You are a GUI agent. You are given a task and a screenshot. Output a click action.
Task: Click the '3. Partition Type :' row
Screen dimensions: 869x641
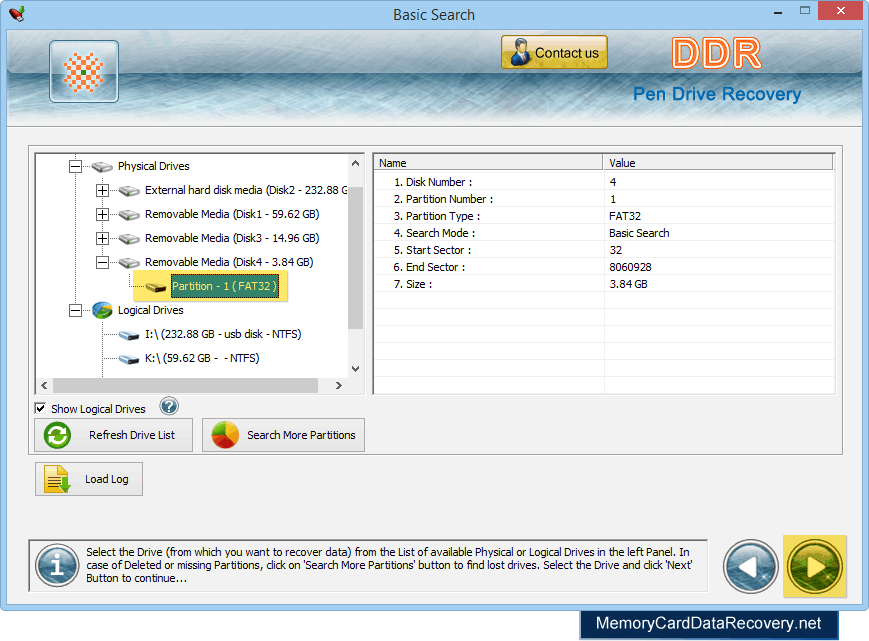point(605,216)
